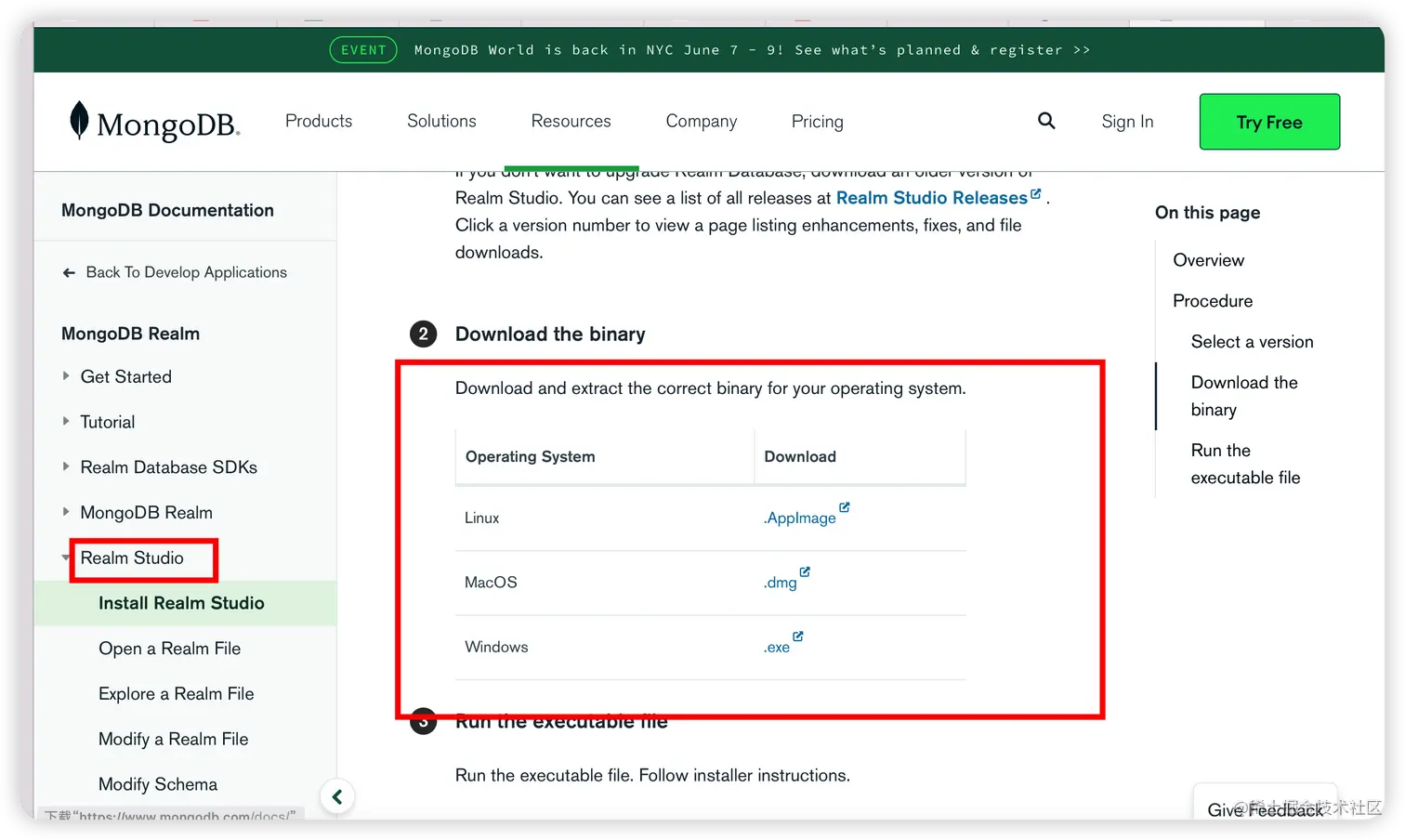Jump to Procedure in On this page
Screen dimensions: 1405x840
tap(1213, 301)
